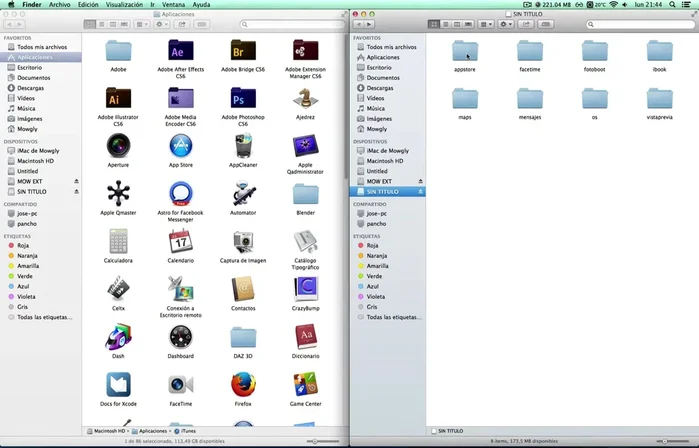Select the Contactos app icon

tap(243, 289)
